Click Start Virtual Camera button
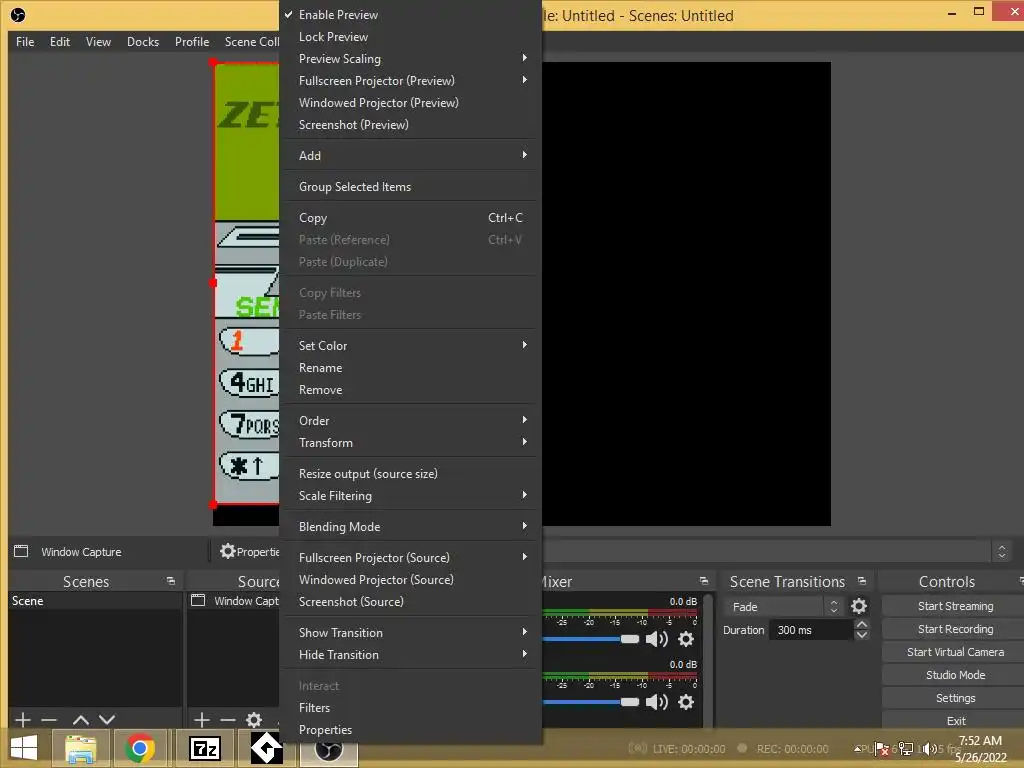 [955, 652]
